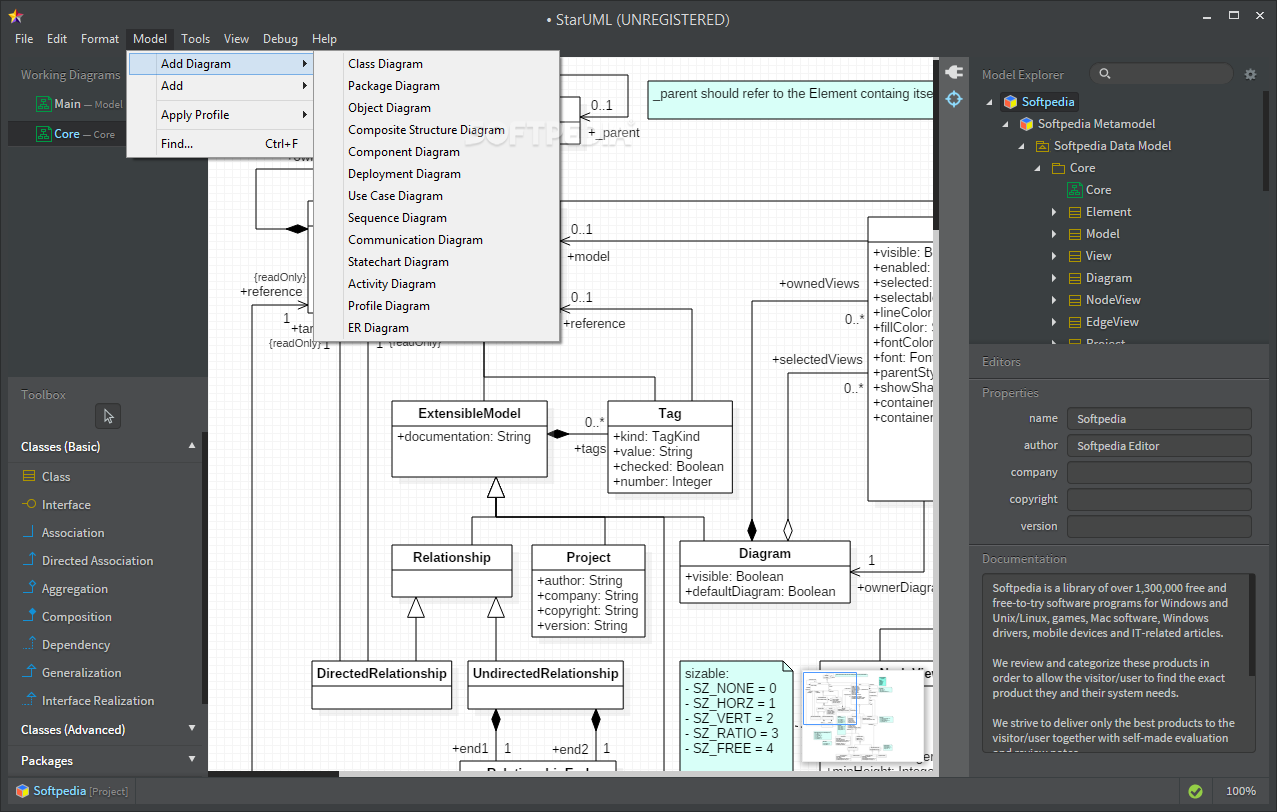This screenshot has height=812, width=1277.
Task: Collapse the Softpedia root tree node
Action: (990, 102)
